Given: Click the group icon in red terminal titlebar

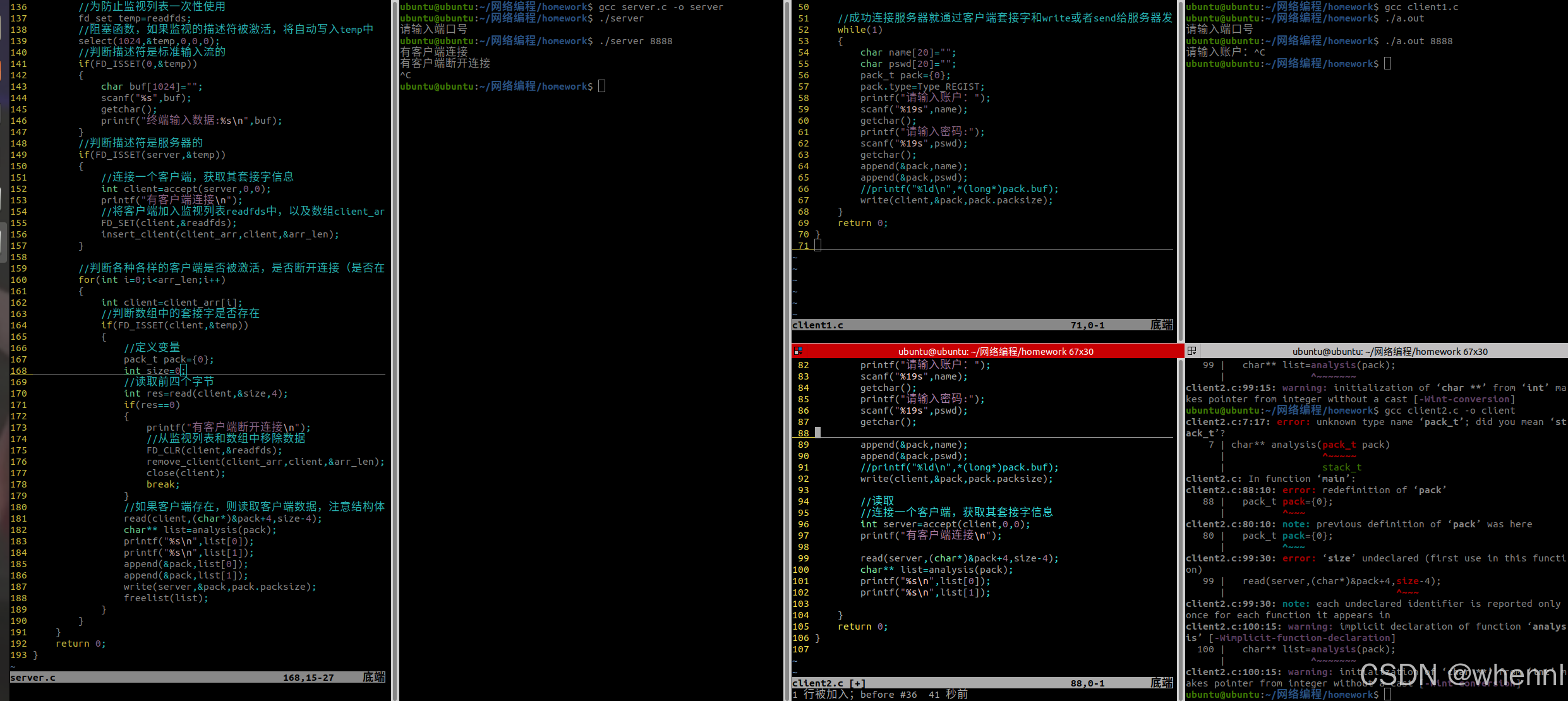Looking at the screenshot, I should pyautogui.click(x=799, y=351).
